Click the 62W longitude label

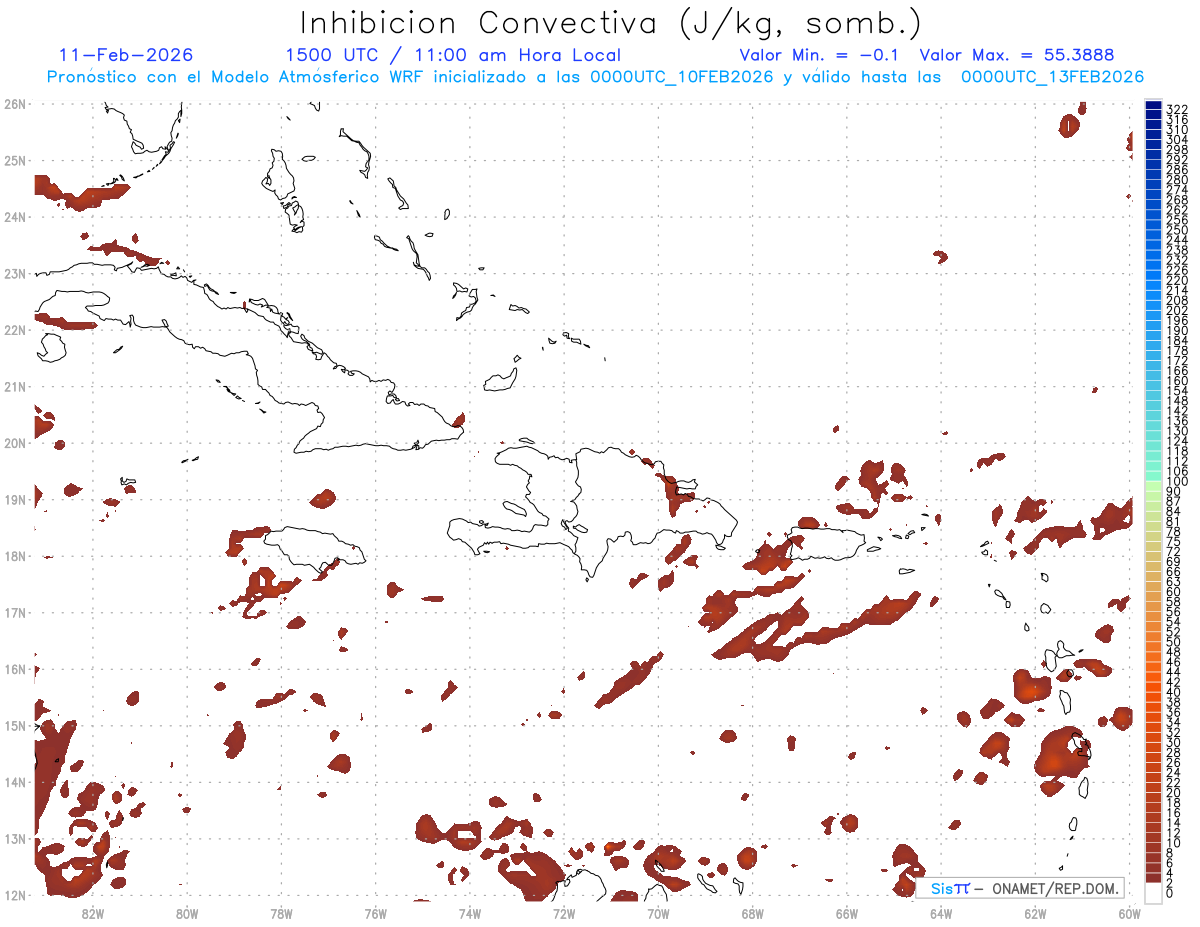tap(1035, 913)
